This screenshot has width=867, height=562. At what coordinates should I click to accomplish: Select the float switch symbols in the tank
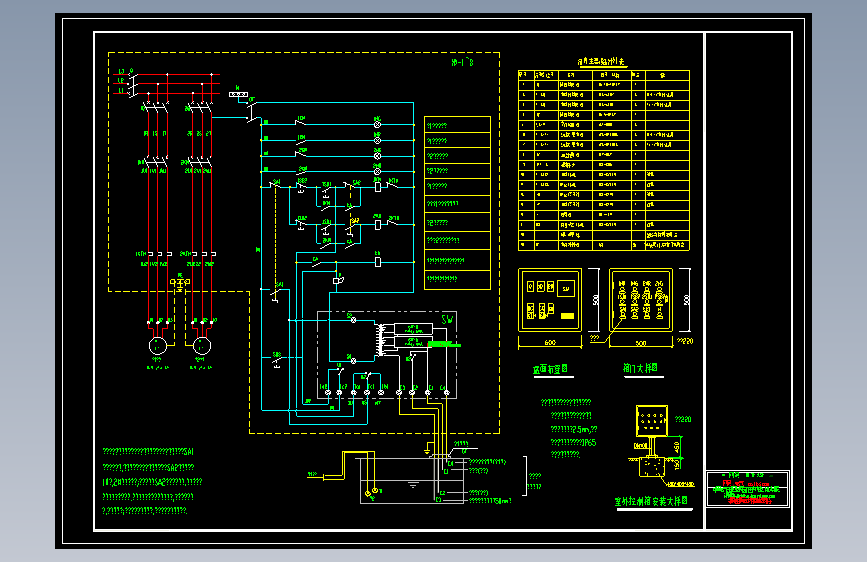pos(372,492)
